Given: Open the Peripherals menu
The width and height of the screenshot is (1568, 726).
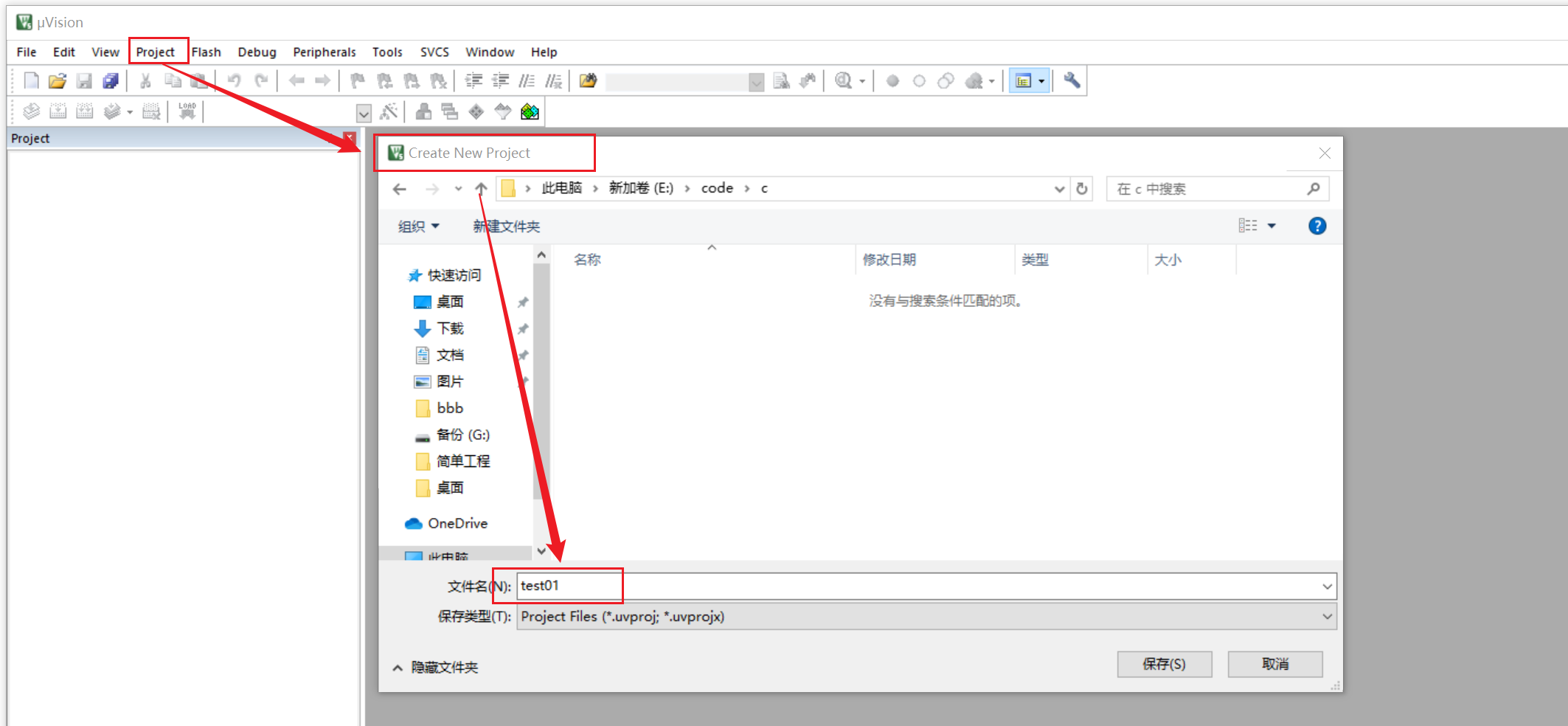Looking at the screenshot, I should click(324, 52).
